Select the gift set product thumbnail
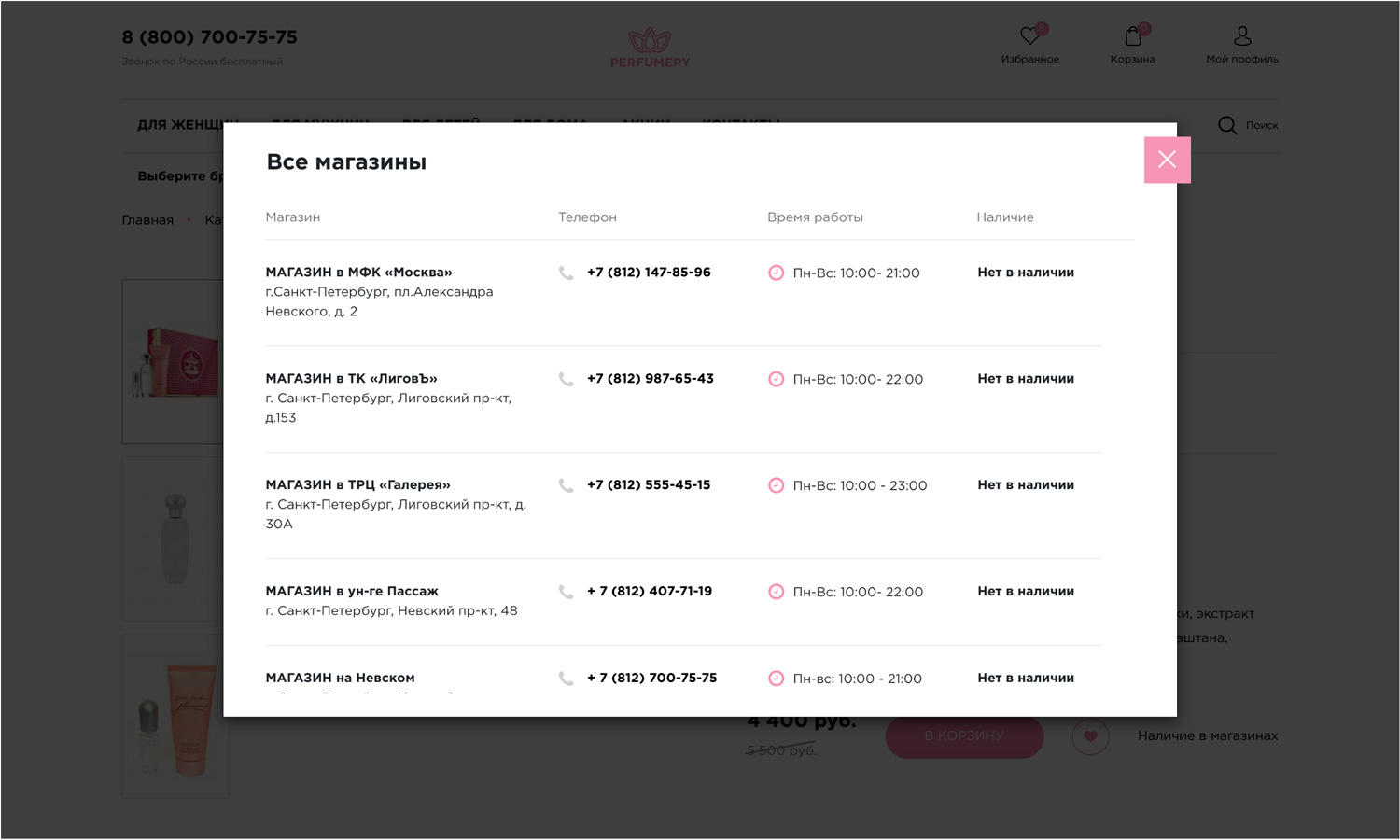The image size is (1400, 840). click(173, 361)
